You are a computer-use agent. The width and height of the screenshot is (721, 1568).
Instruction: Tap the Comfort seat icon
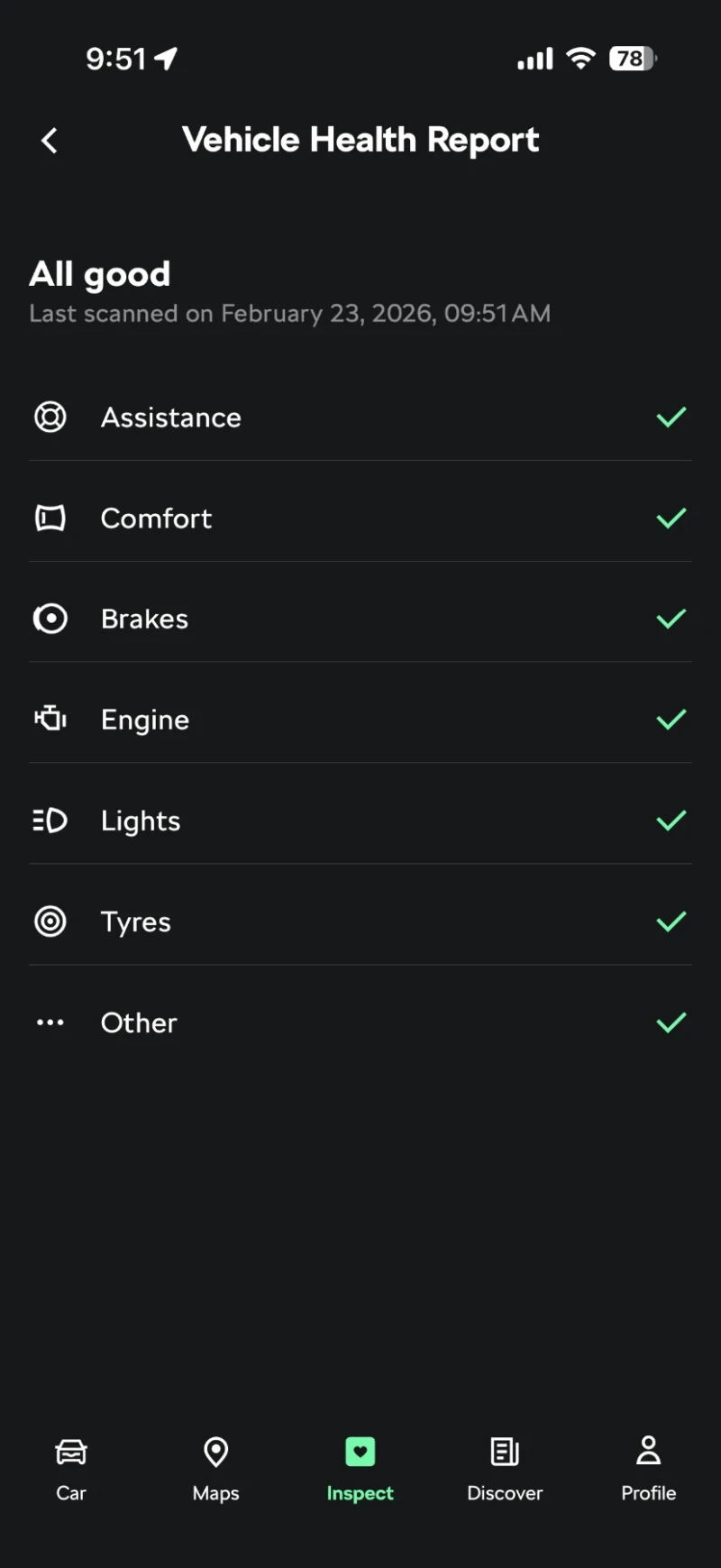coord(50,518)
